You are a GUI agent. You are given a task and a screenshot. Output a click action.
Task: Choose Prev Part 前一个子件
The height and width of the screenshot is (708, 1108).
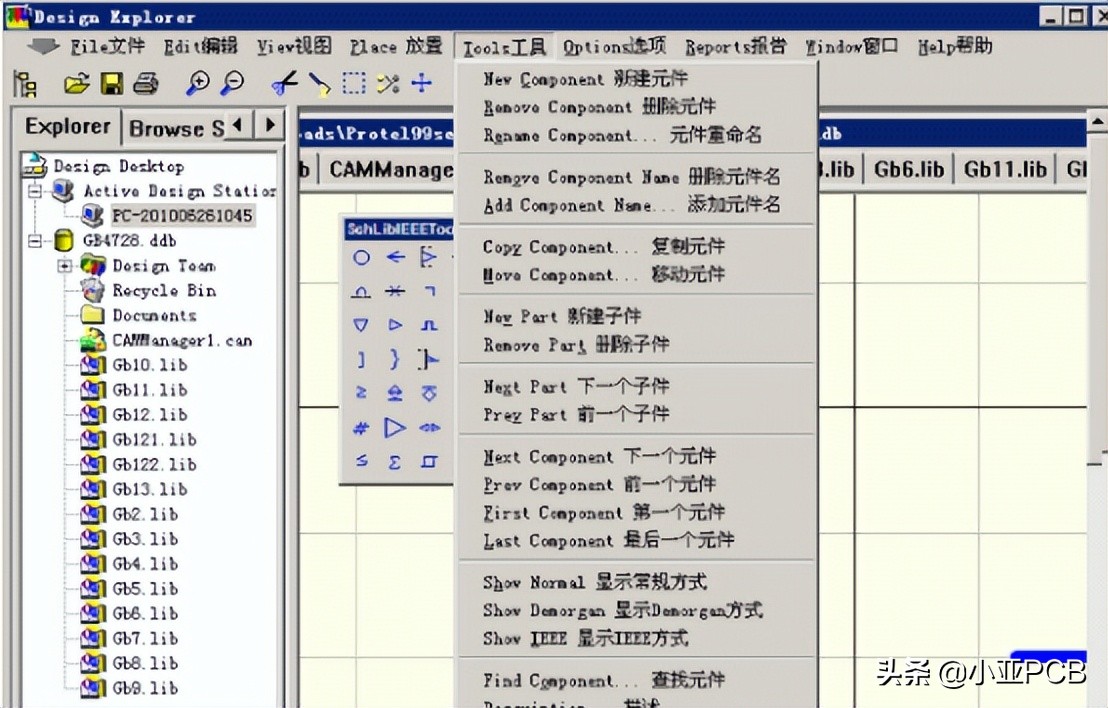(576, 414)
